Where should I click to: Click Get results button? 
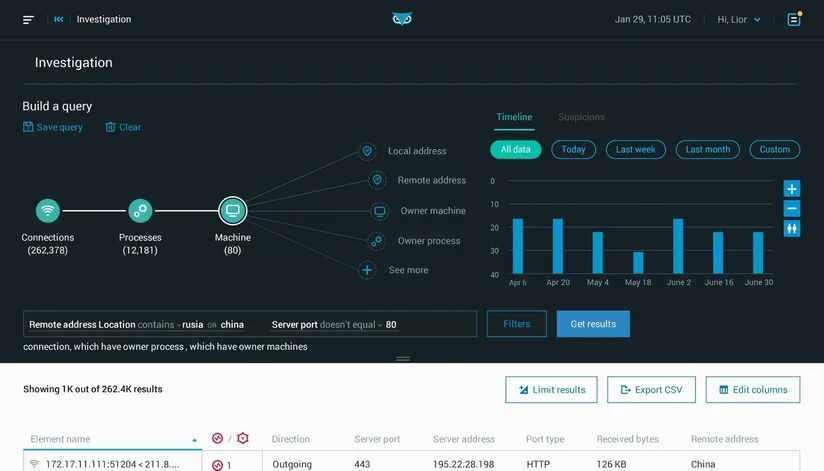point(593,324)
